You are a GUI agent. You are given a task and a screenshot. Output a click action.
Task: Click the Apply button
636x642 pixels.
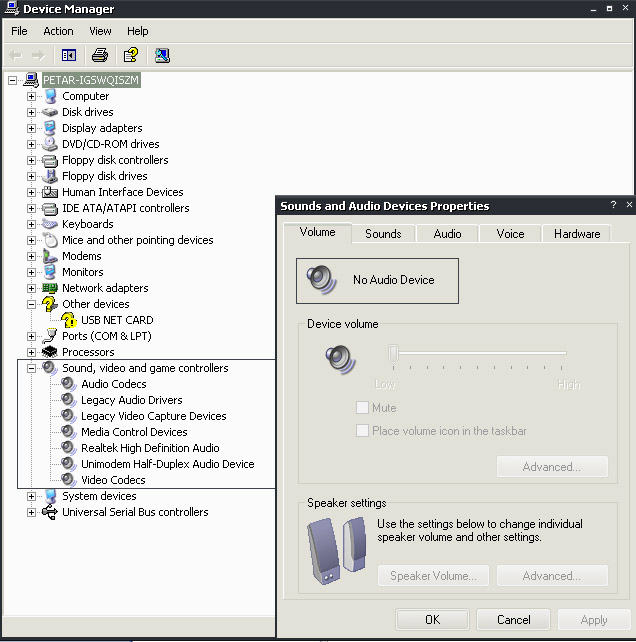pyautogui.click(x=594, y=619)
